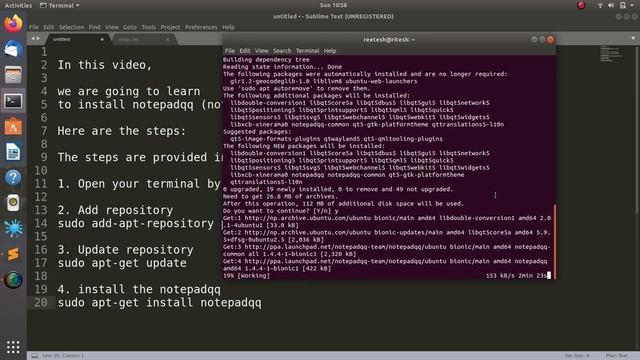
Task: Minimize the terminal window
Action: click(534, 39)
